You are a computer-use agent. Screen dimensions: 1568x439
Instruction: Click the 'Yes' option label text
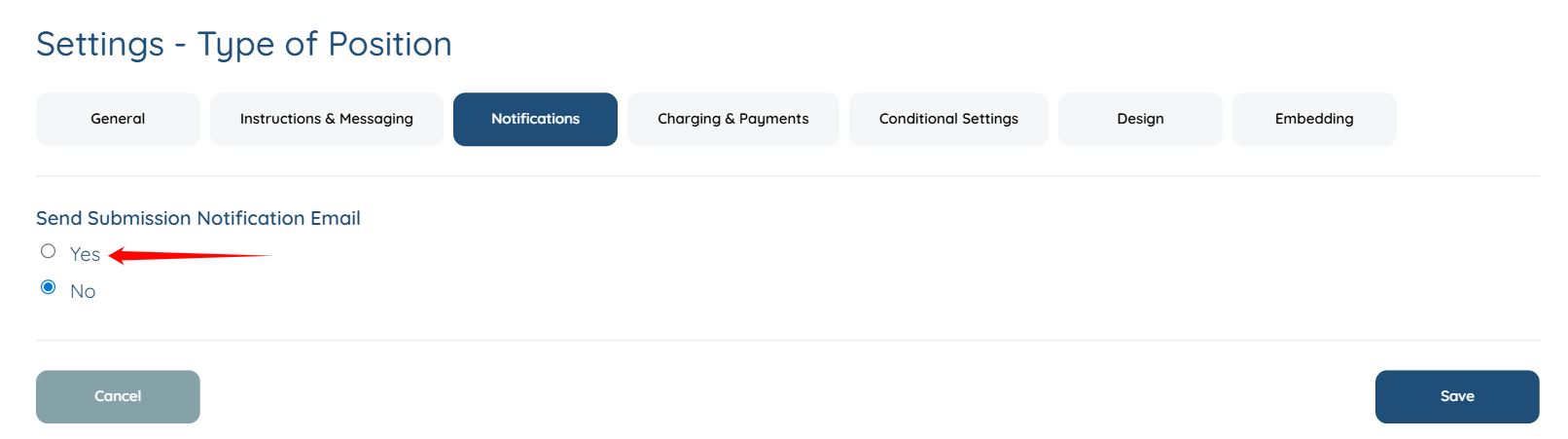tap(85, 254)
